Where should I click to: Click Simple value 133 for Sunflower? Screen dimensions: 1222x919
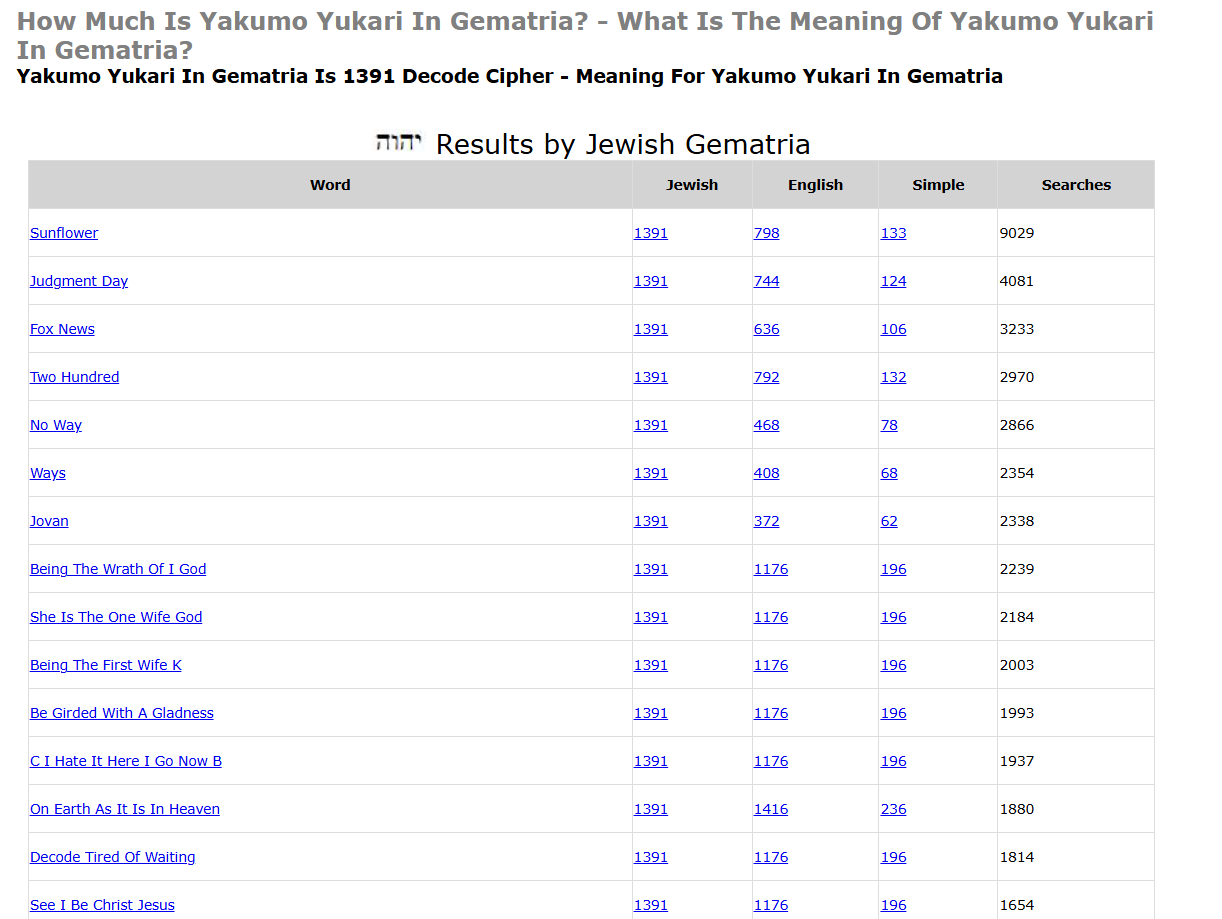tap(894, 233)
